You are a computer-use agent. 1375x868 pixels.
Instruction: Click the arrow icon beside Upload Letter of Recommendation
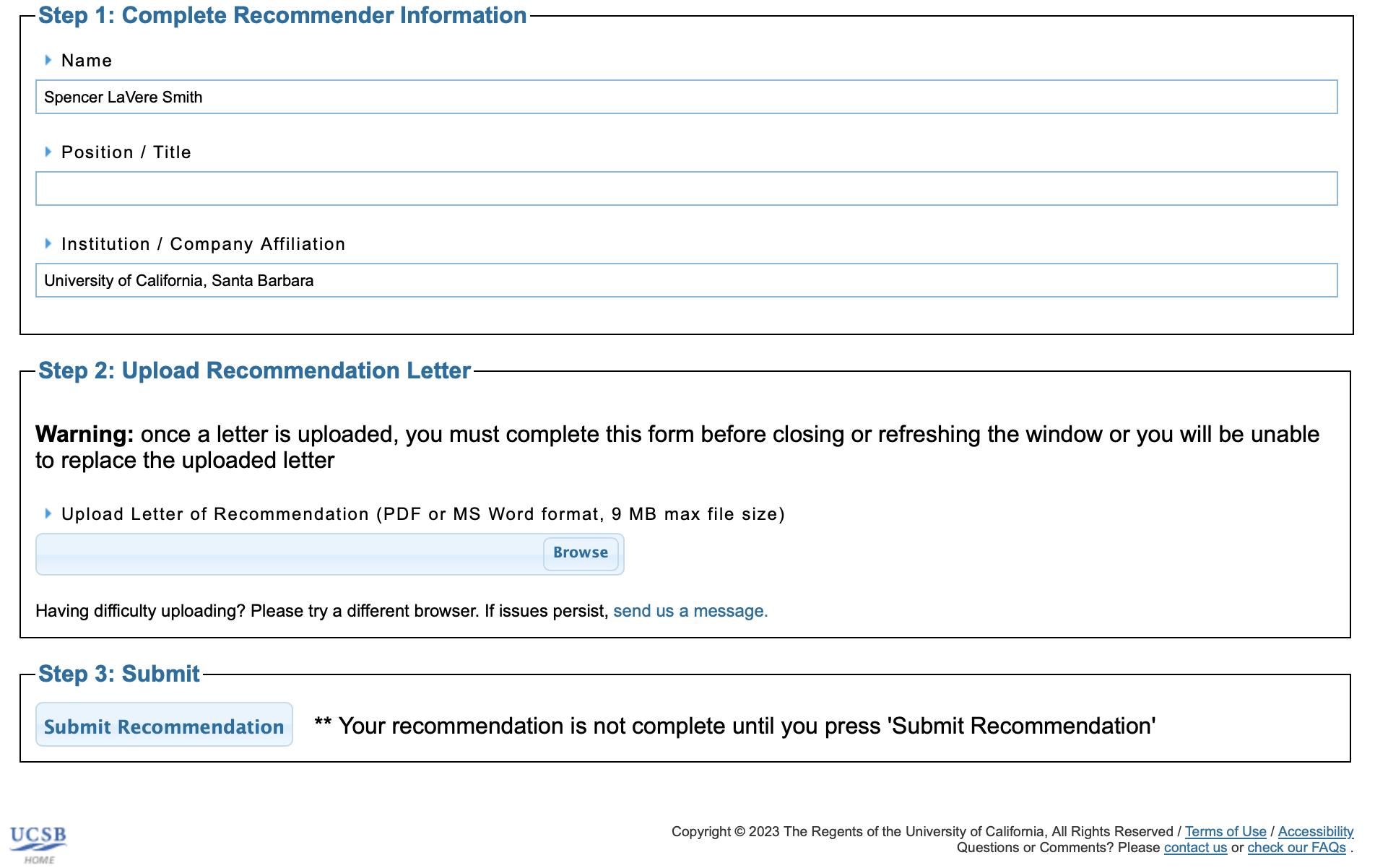pos(48,513)
